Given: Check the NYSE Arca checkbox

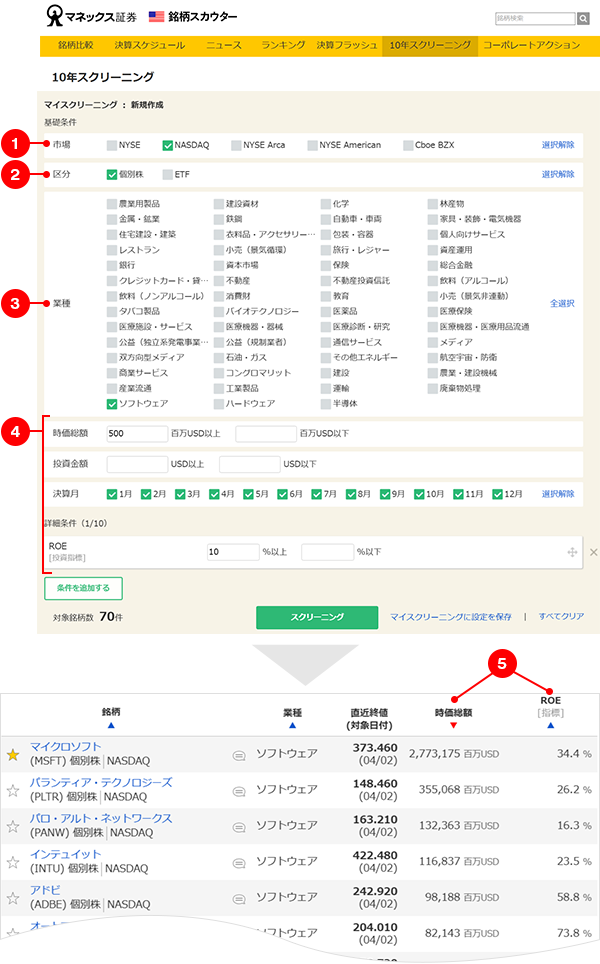Looking at the screenshot, I should pyautogui.click(x=236, y=145).
